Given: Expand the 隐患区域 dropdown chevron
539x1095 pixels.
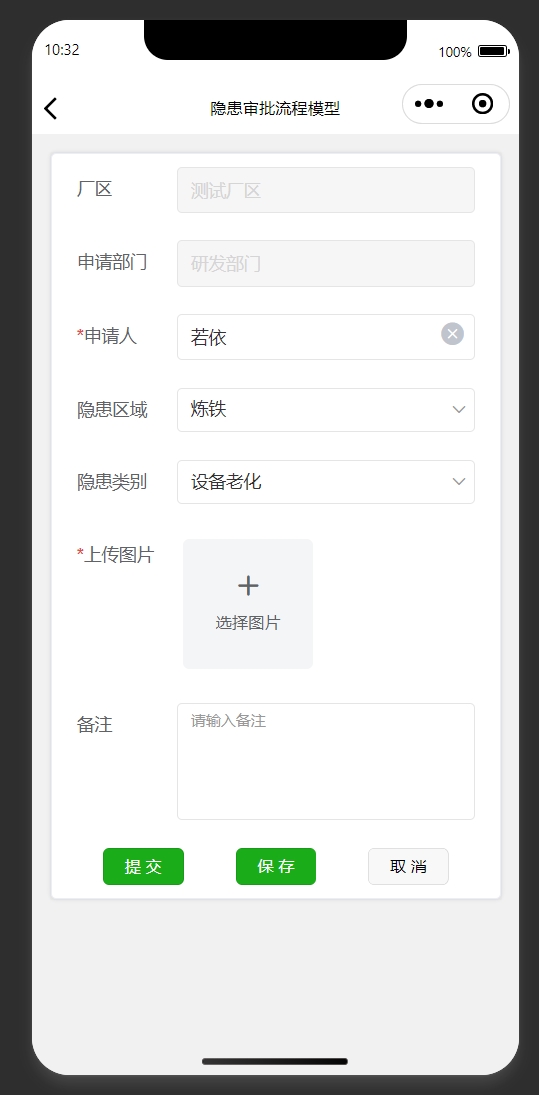Looking at the screenshot, I should point(459,409).
